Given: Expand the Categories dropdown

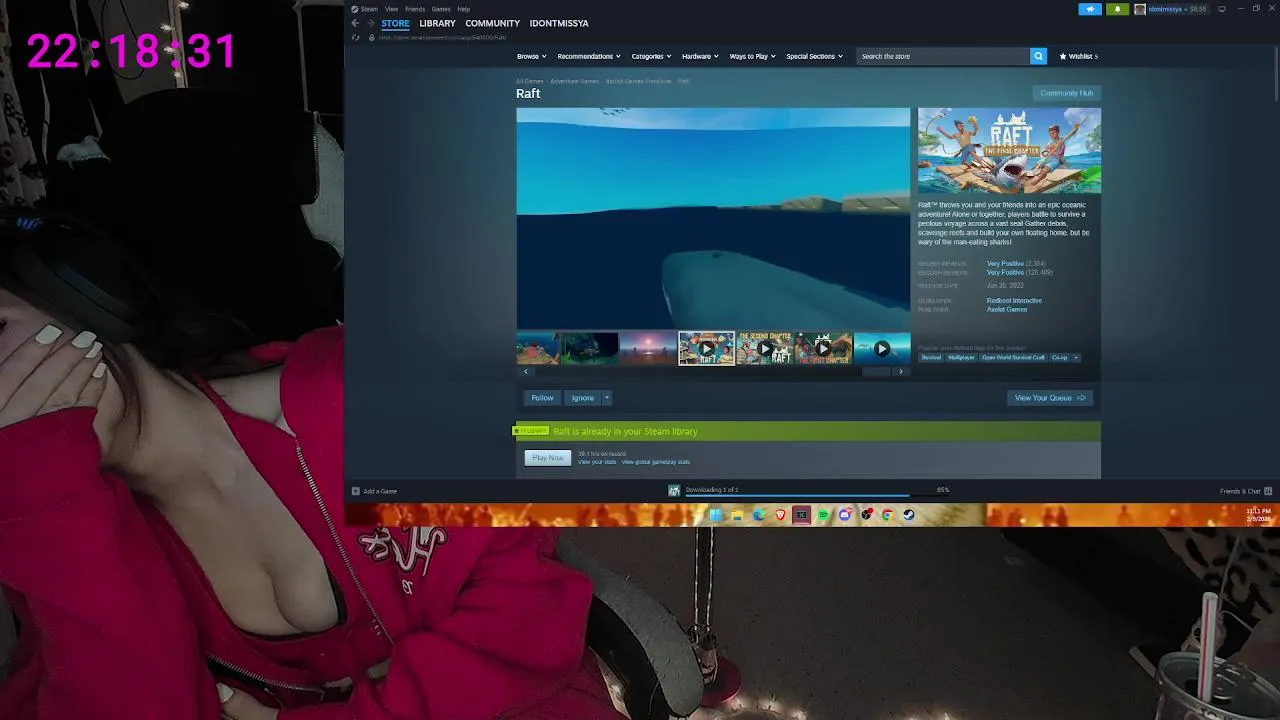Looking at the screenshot, I should 651,56.
